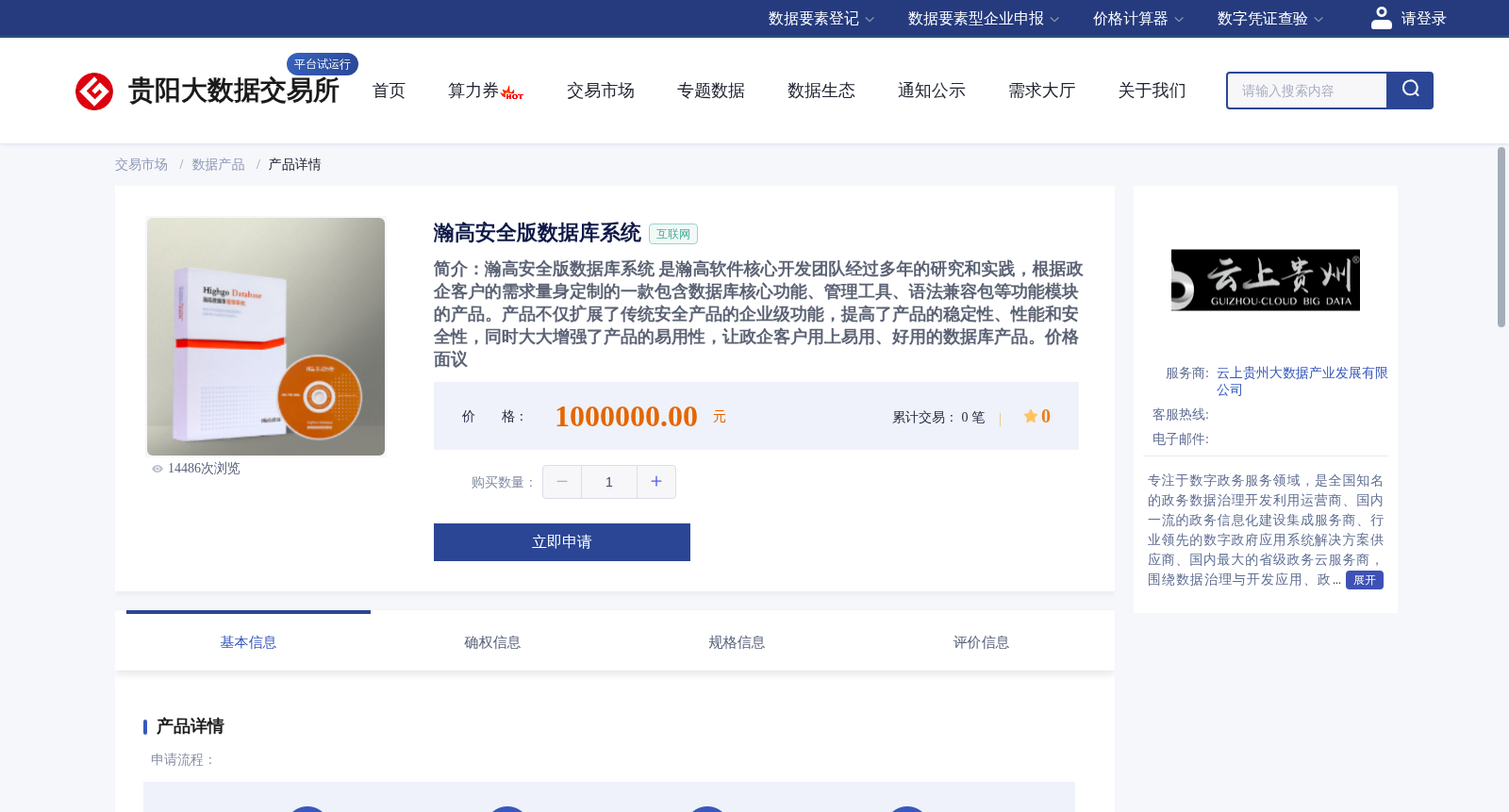Open provider link 云上贵州大数据产业发展有限公司
Image resolution: width=1509 pixels, height=812 pixels.
[x=1302, y=381]
